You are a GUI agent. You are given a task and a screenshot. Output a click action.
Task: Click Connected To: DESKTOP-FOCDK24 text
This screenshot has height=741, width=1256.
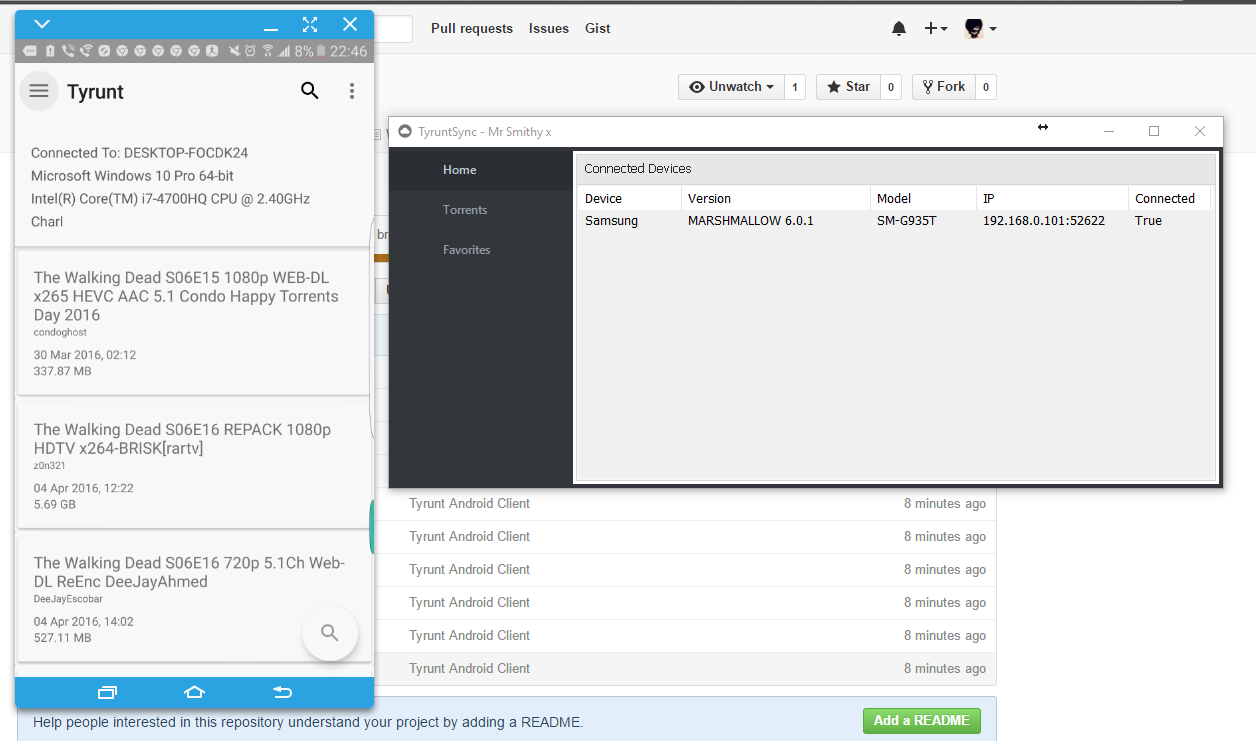tap(139, 153)
